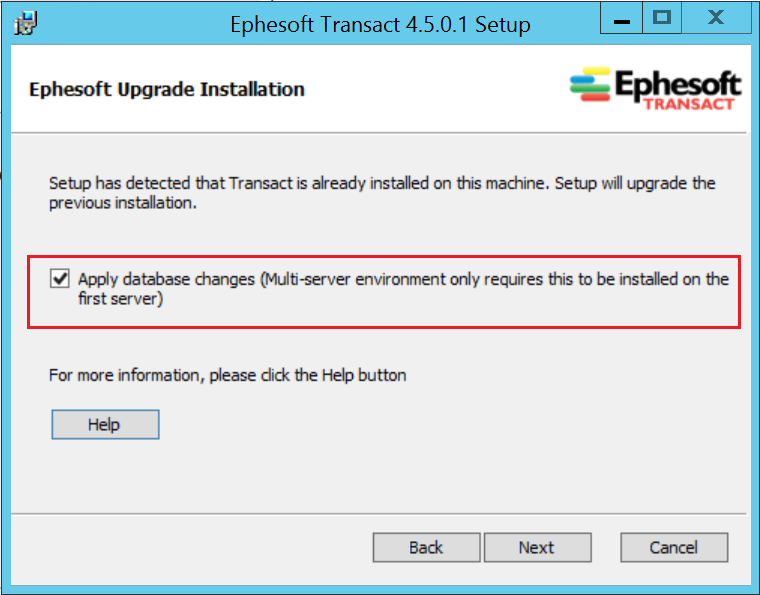Click the red TRANSACT text in the logo
The height and width of the screenshot is (595, 760).
[x=689, y=104]
